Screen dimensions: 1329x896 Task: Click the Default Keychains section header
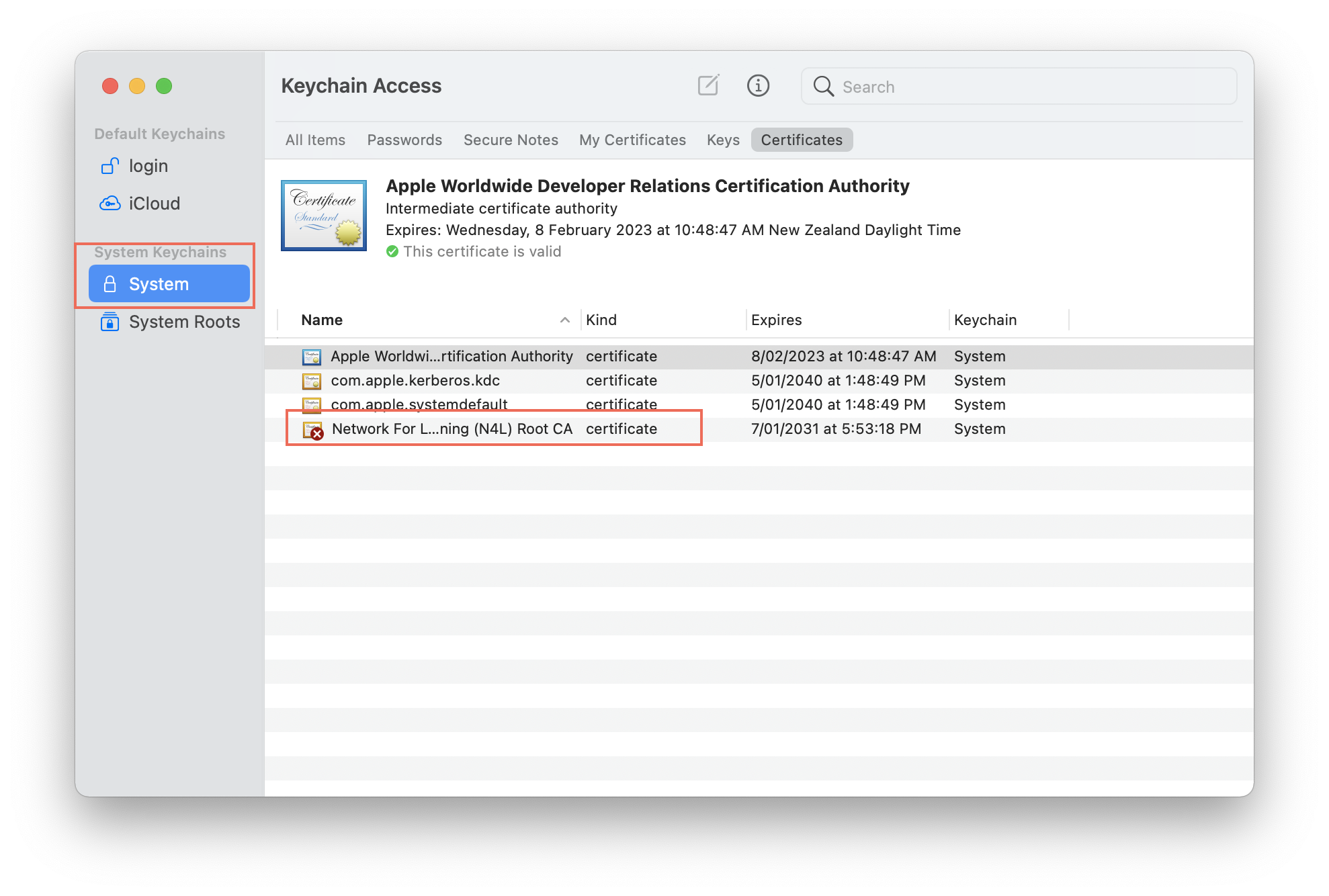(160, 134)
